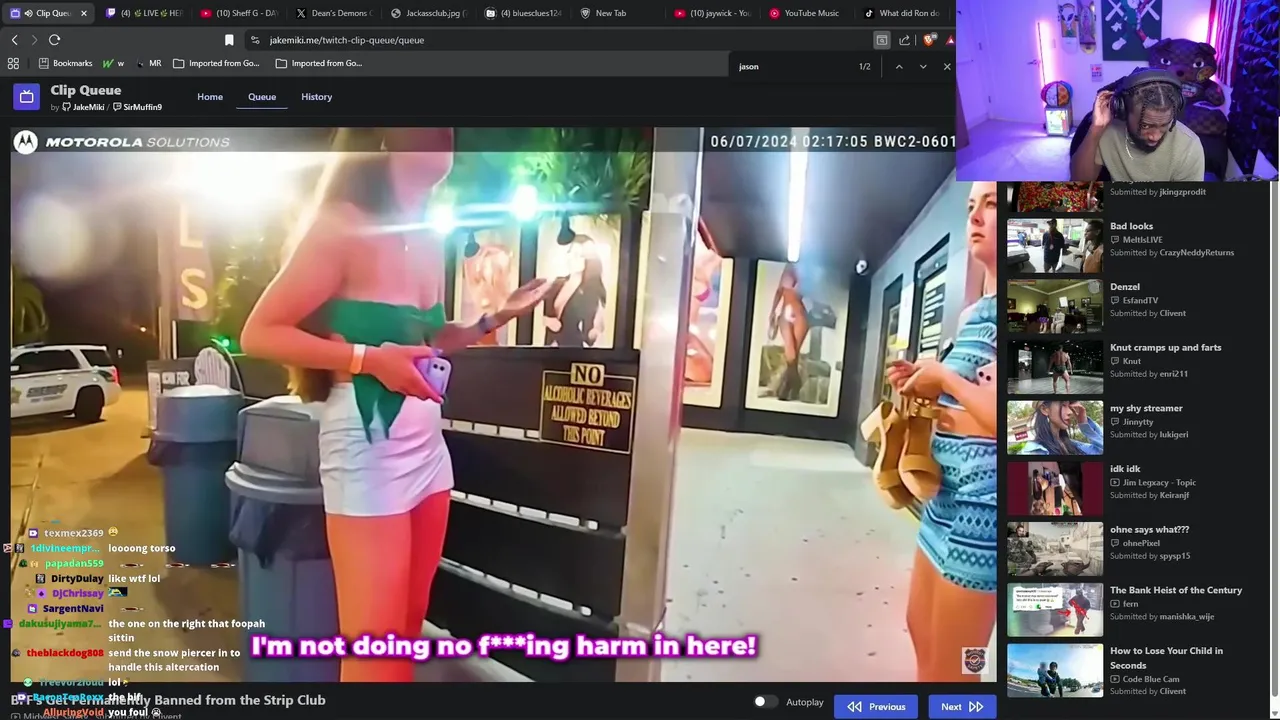The image size is (1280, 720).
Task: Click the 'Denzel' clip title
Action: coord(1125,287)
